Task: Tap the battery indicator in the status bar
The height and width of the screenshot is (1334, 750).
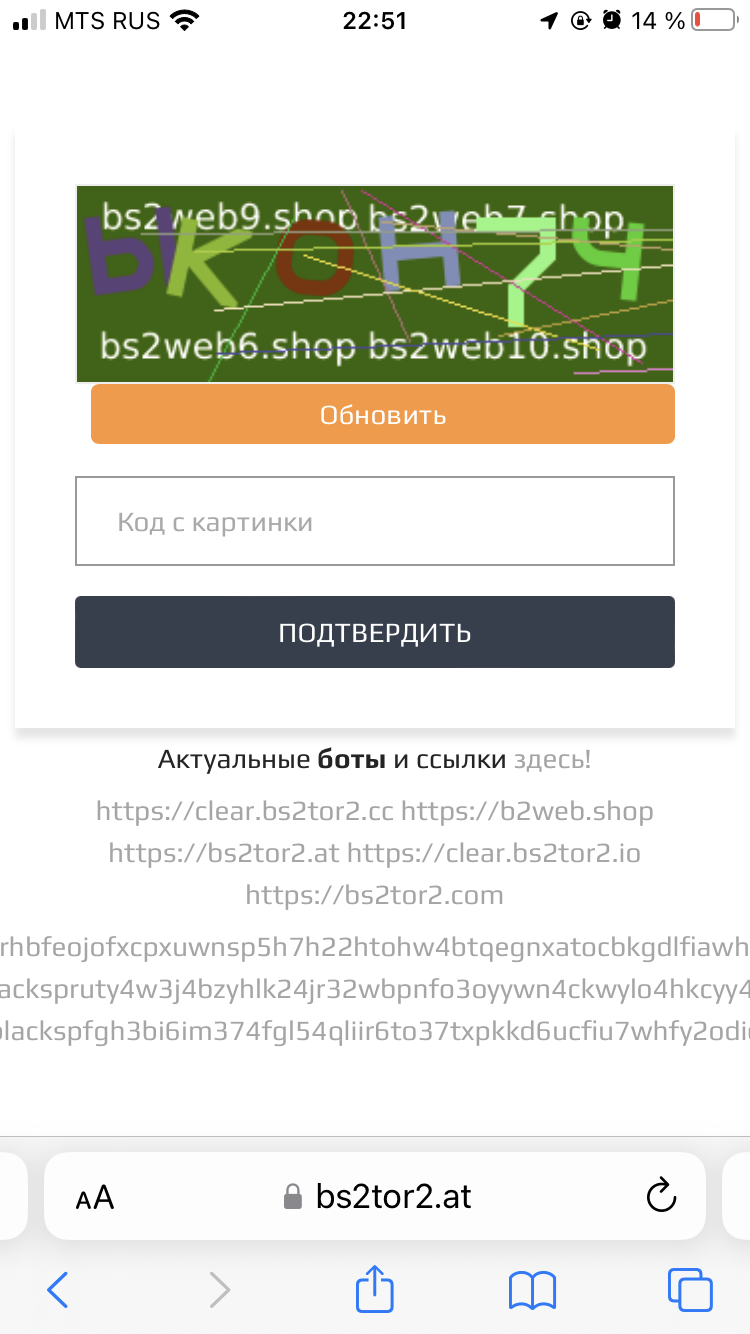Action: [x=713, y=20]
